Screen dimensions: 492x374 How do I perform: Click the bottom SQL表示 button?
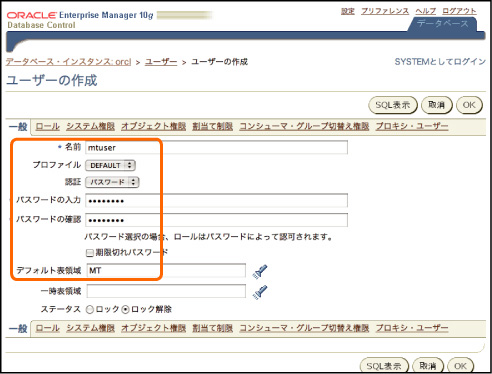click(x=384, y=366)
